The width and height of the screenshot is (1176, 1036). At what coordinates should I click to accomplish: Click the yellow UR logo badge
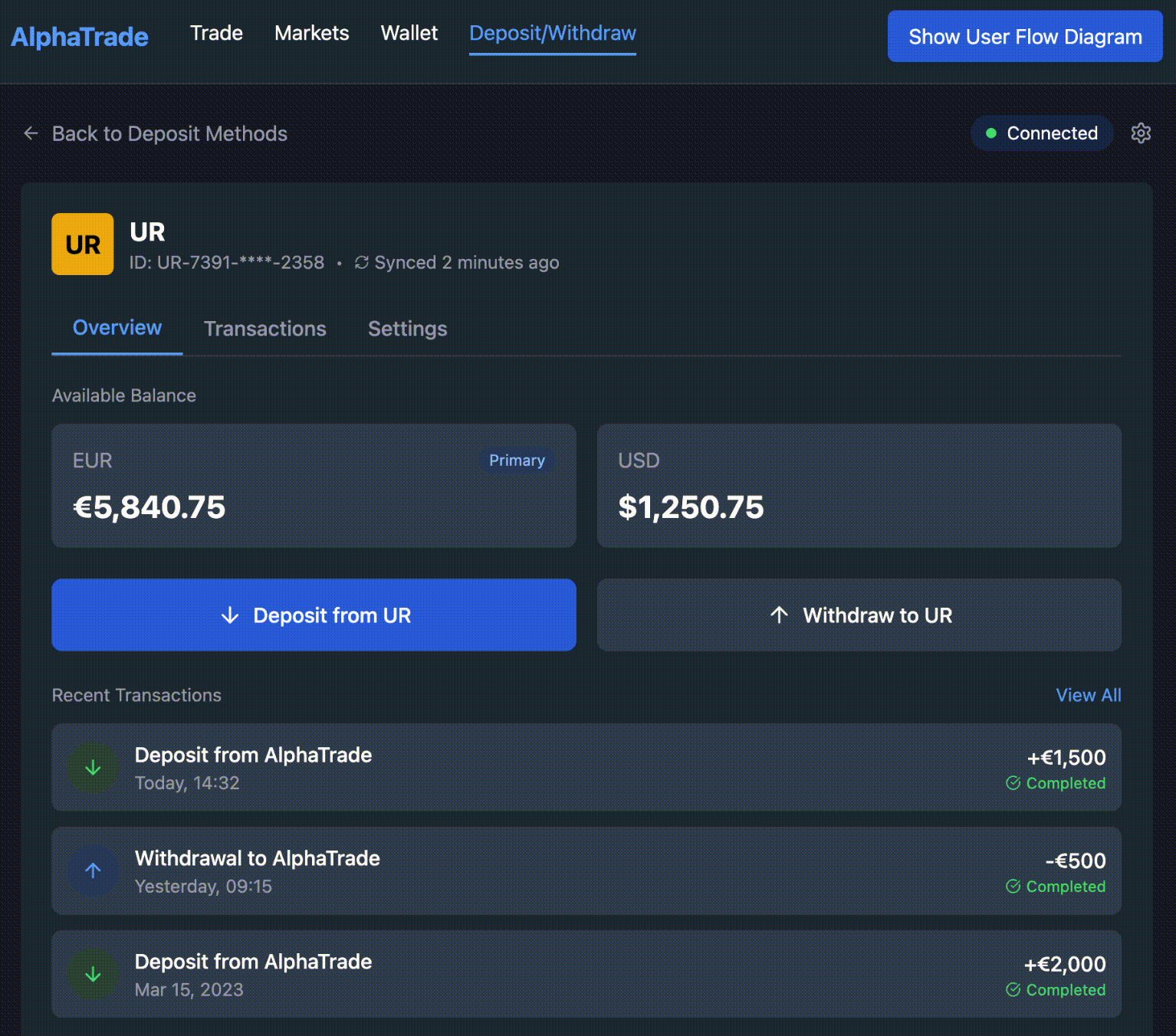pyautogui.click(x=83, y=244)
